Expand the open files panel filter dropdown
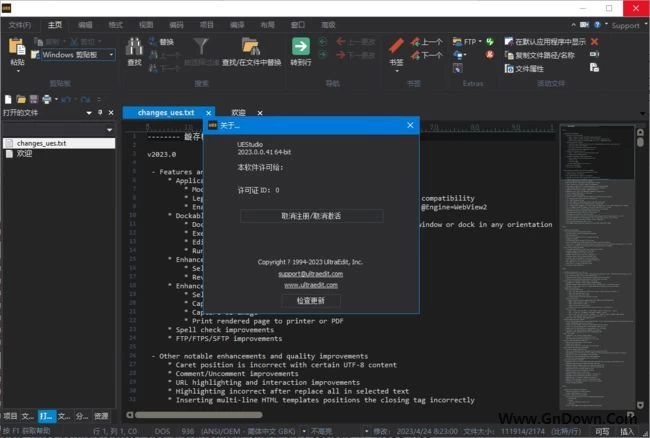This screenshot has width=650, height=438. tap(108, 130)
